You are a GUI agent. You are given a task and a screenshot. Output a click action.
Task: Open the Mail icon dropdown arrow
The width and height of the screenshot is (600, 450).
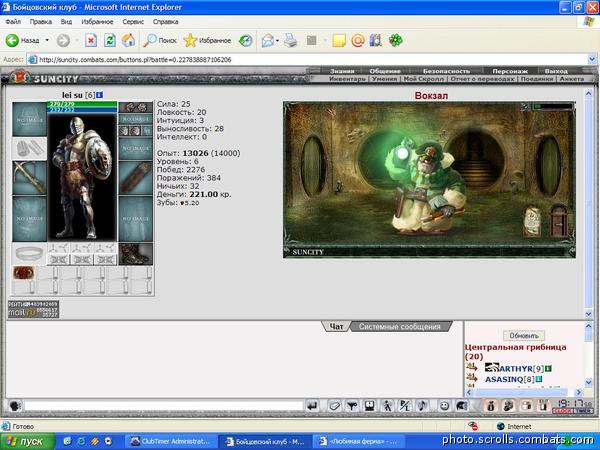tap(277, 40)
